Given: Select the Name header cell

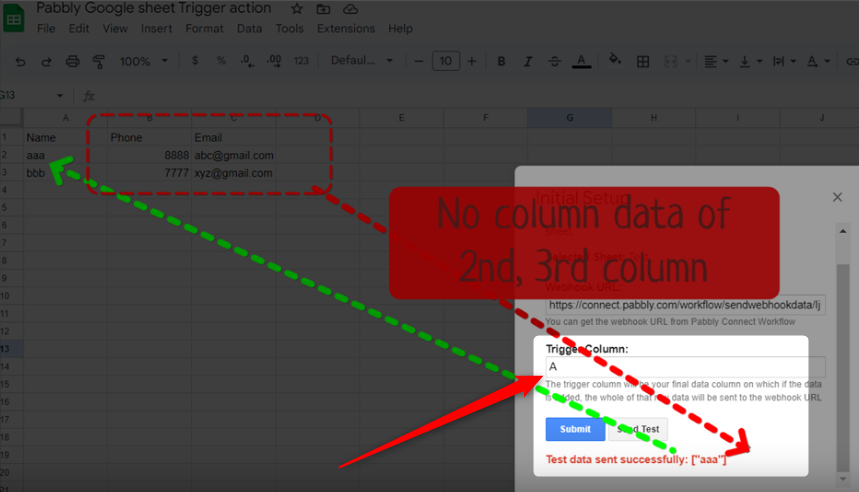Looking at the screenshot, I should [65, 138].
